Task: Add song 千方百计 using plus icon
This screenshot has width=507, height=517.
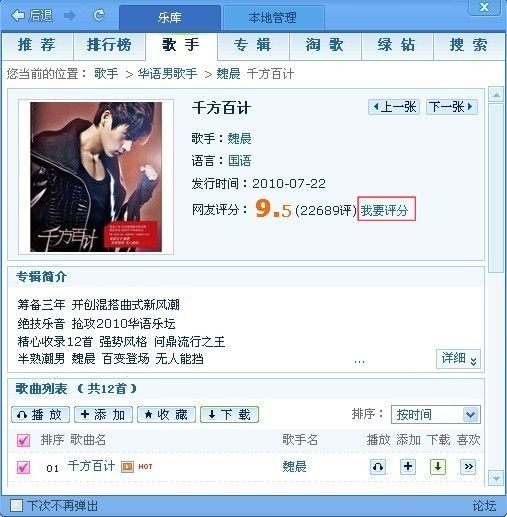Action: 408,467
